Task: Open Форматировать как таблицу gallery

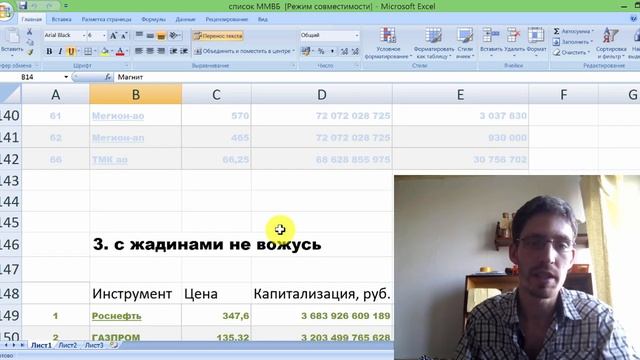Action: coord(433,43)
